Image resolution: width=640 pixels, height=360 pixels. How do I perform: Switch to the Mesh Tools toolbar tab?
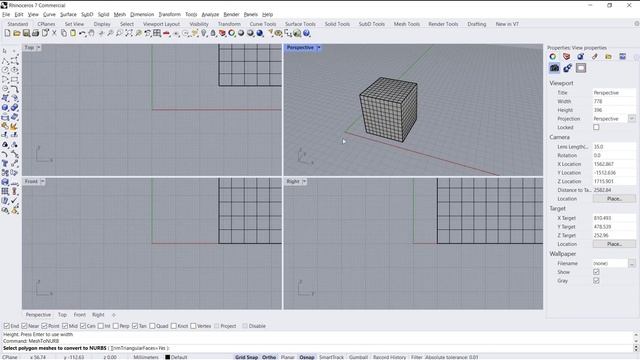tap(407, 24)
